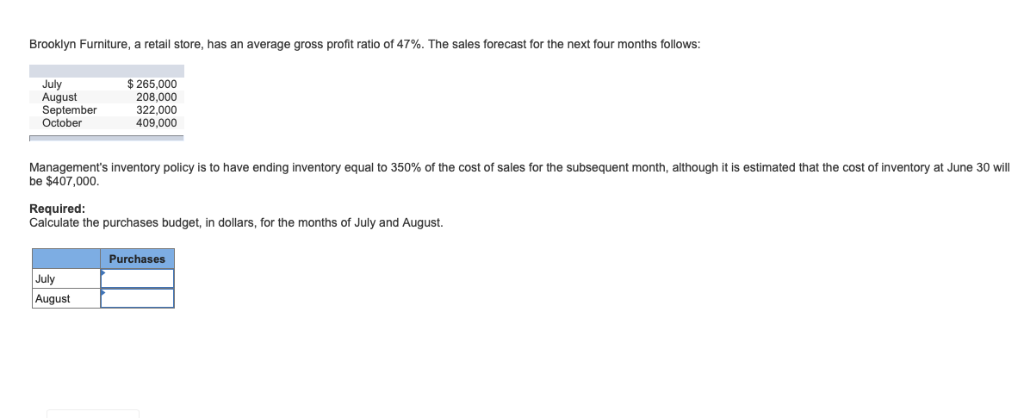Click the bold Required: heading
The height and width of the screenshot is (418, 1024).
(57, 209)
